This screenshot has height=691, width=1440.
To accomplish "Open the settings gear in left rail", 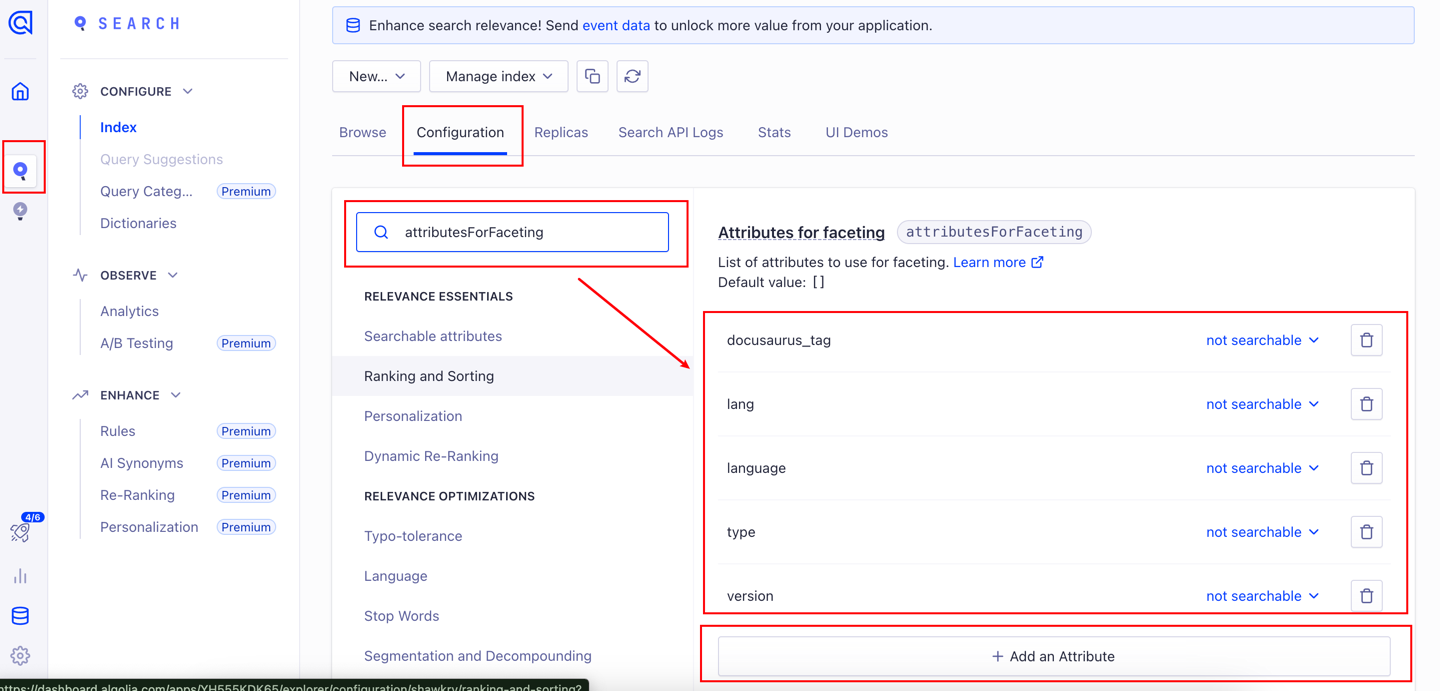I will [20, 656].
